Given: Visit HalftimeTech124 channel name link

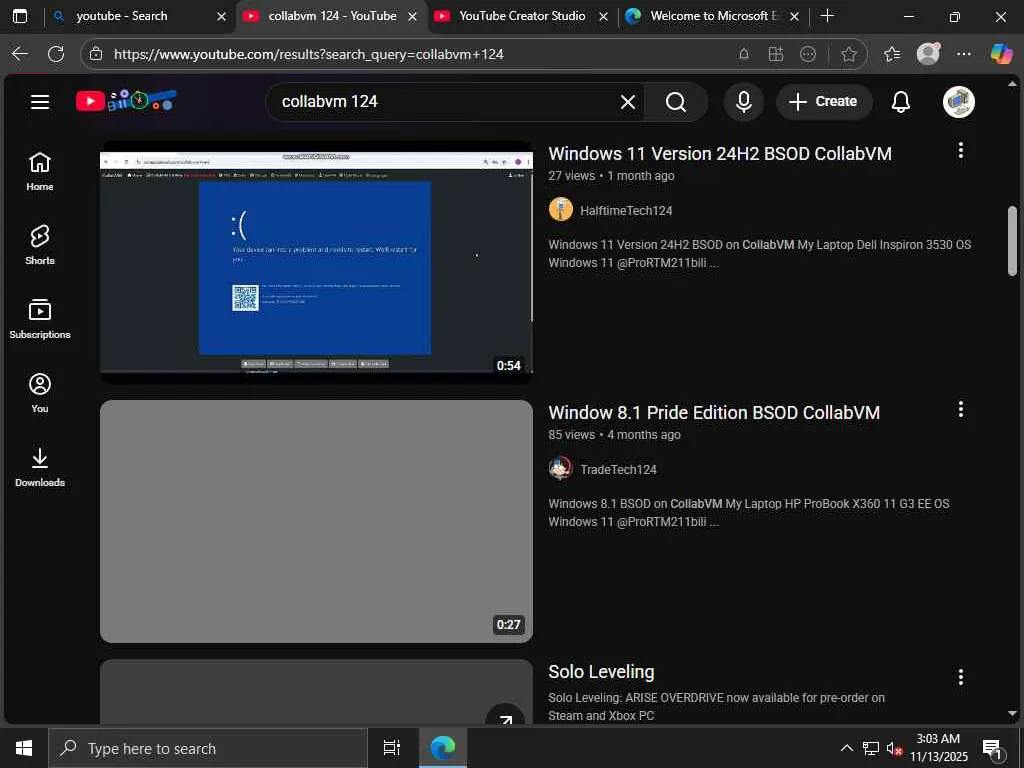Looking at the screenshot, I should pyautogui.click(x=626, y=210).
